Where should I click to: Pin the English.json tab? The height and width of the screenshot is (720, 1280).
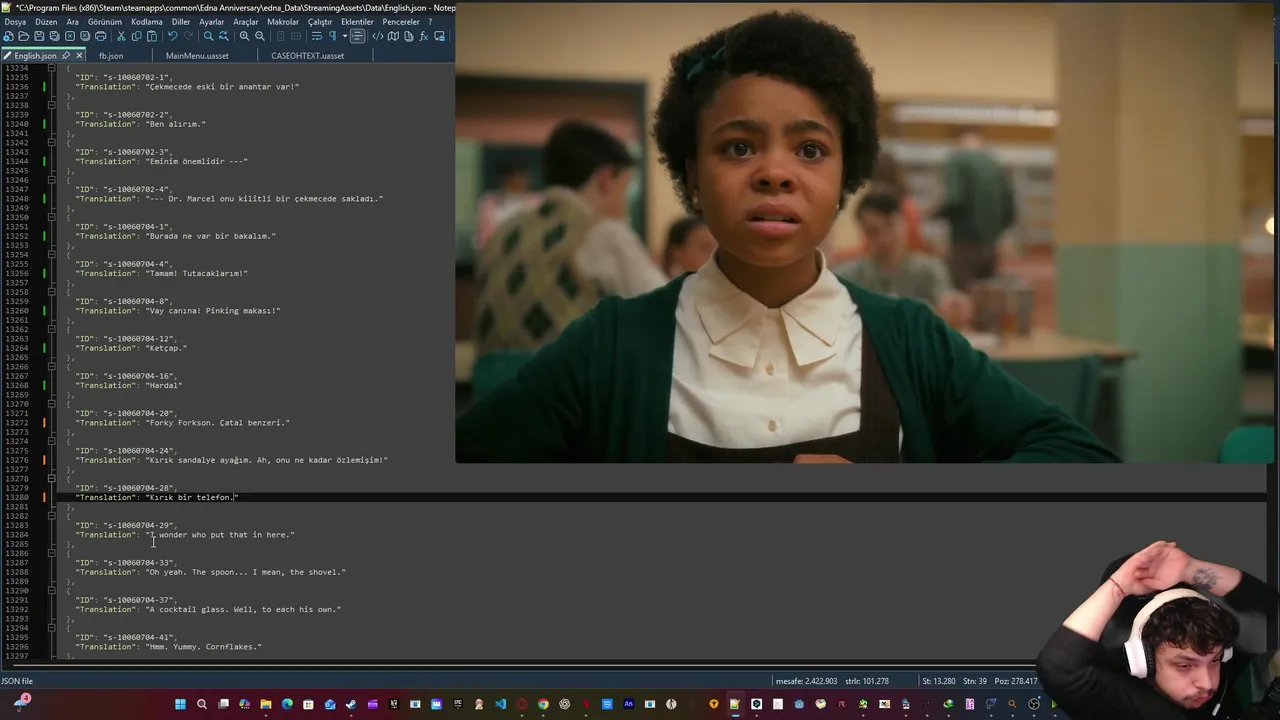click(66, 56)
